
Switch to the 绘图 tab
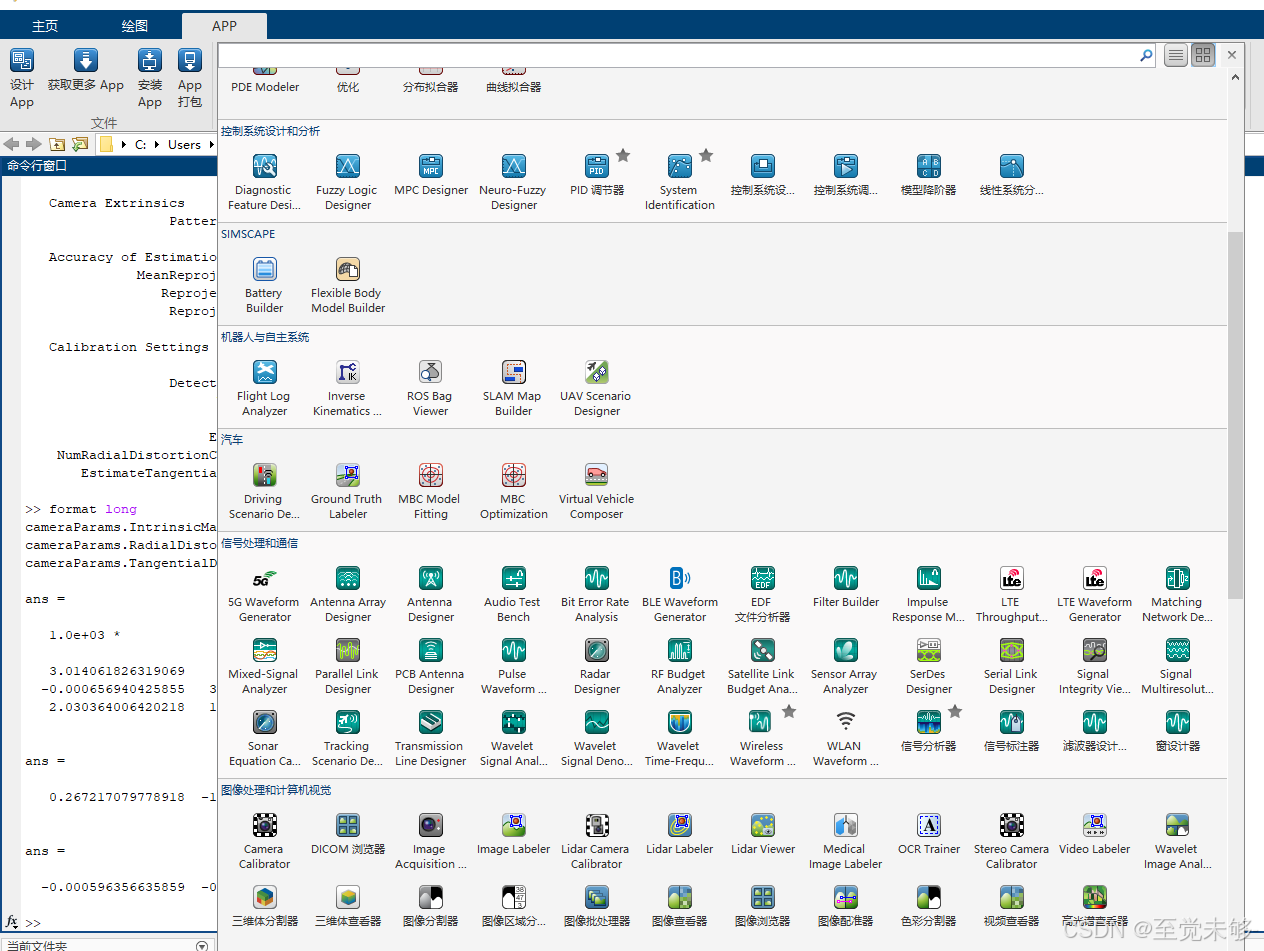tap(134, 26)
